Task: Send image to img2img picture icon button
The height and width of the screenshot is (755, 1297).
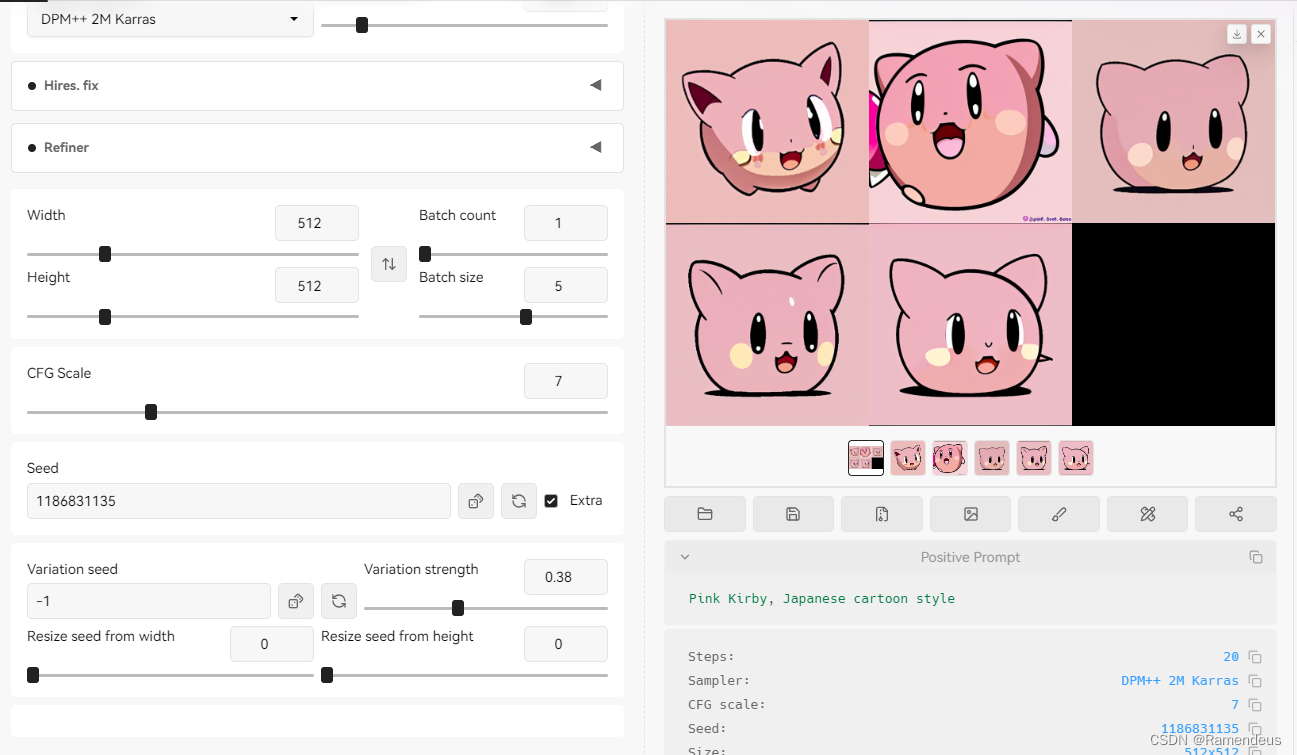Action: pos(970,514)
